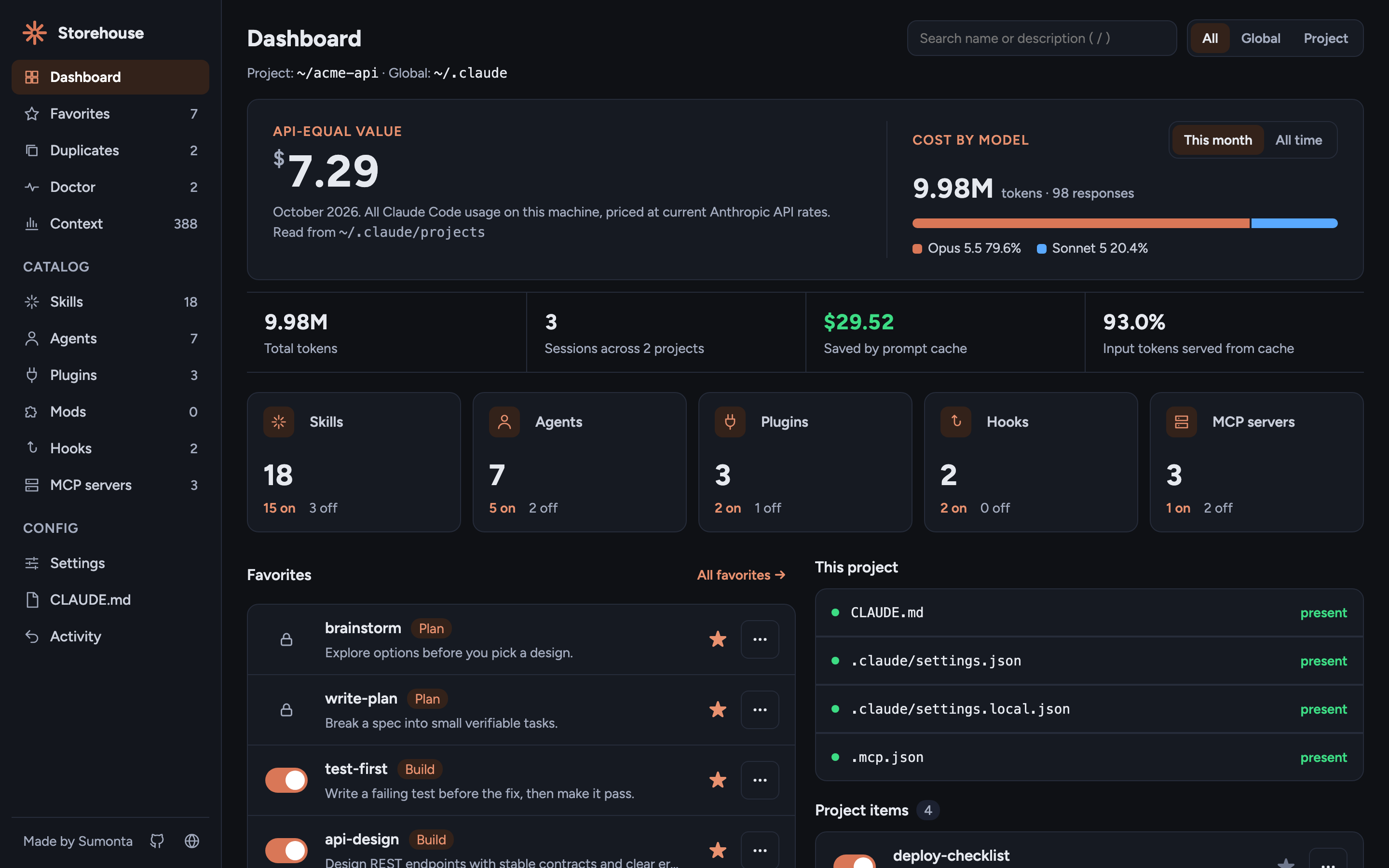
Task: Click the Context bar-chart icon in the sidebar
Action: click(31, 224)
